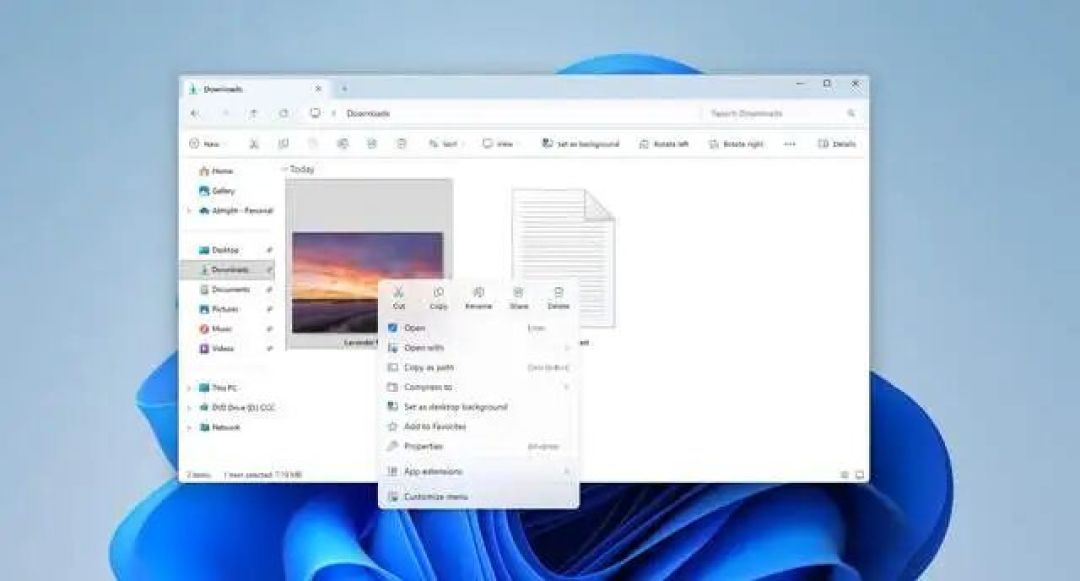This screenshot has height=581, width=1080.
Task: Collapse the Today group header
Action: (284, 169)
